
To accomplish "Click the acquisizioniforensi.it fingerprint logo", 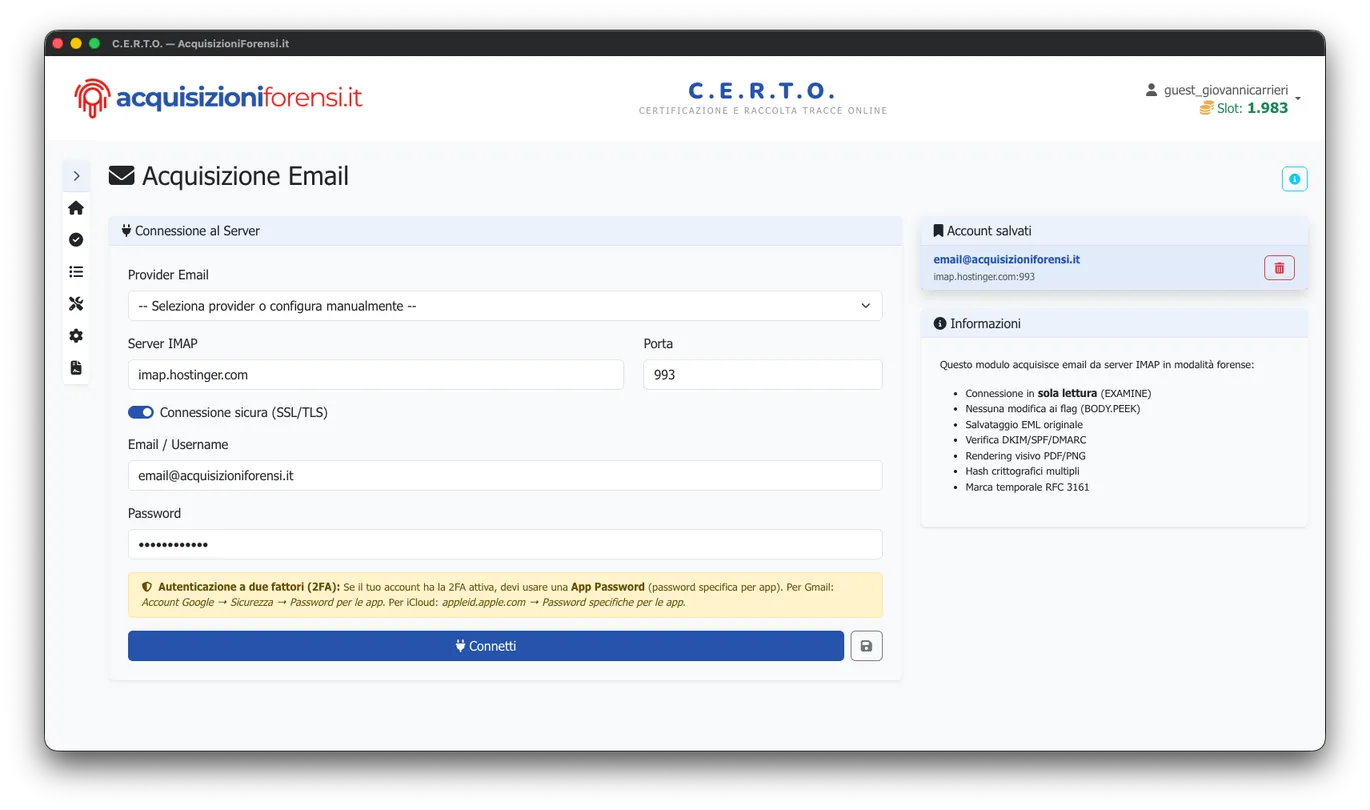I will 91,97.
